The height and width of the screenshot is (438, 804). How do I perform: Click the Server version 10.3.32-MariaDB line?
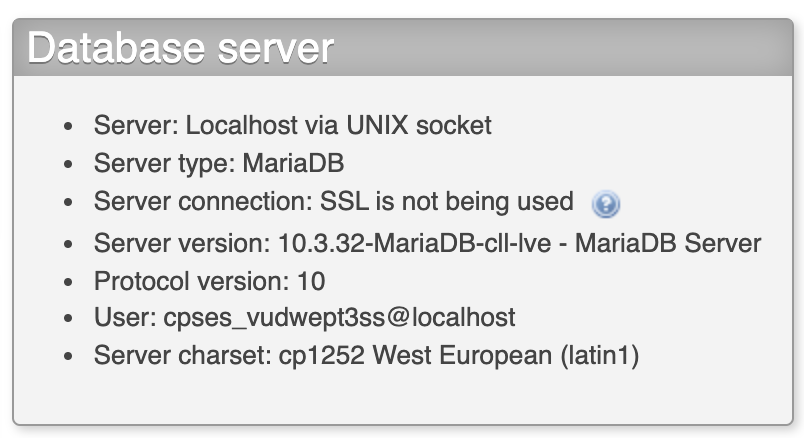click(x=427, y=243)
